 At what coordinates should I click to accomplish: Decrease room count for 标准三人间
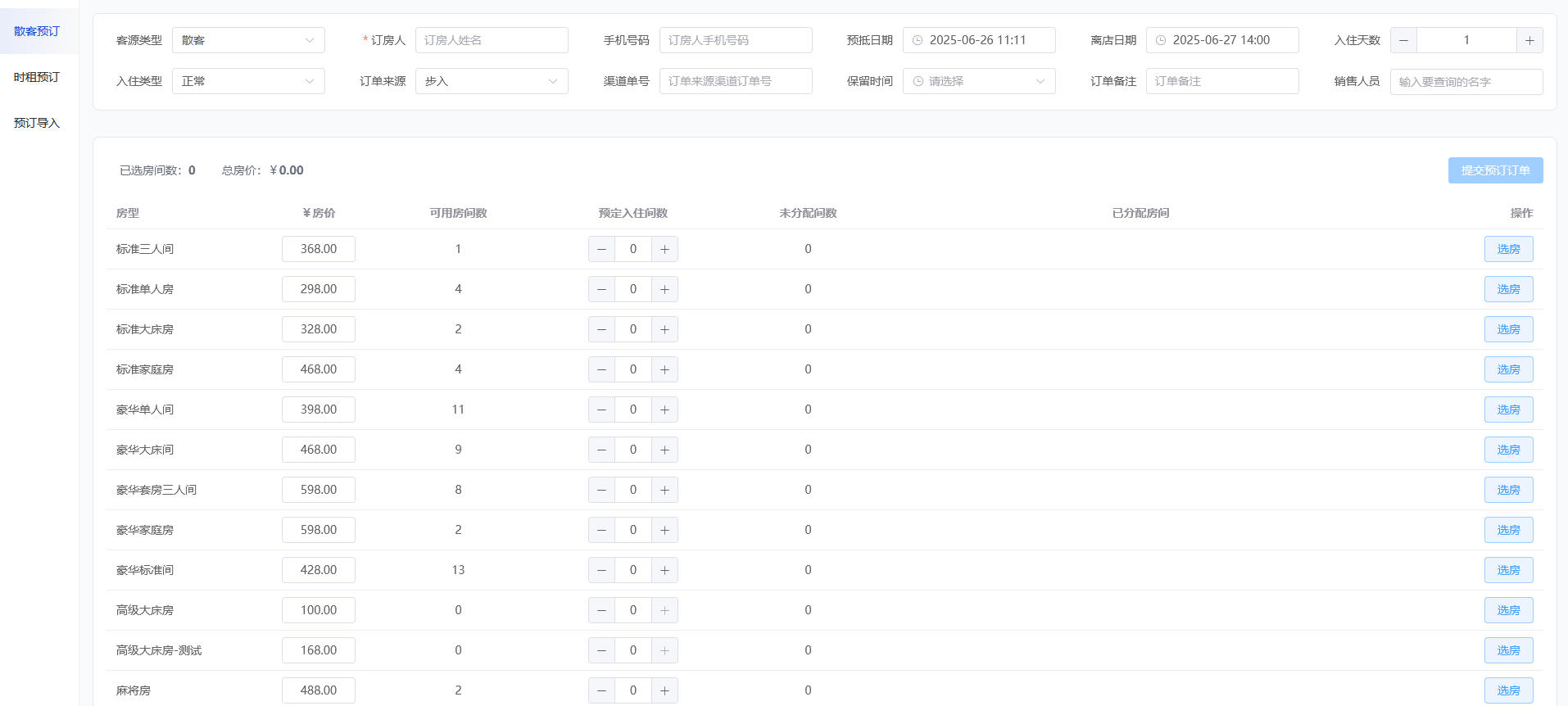[601, 249]
